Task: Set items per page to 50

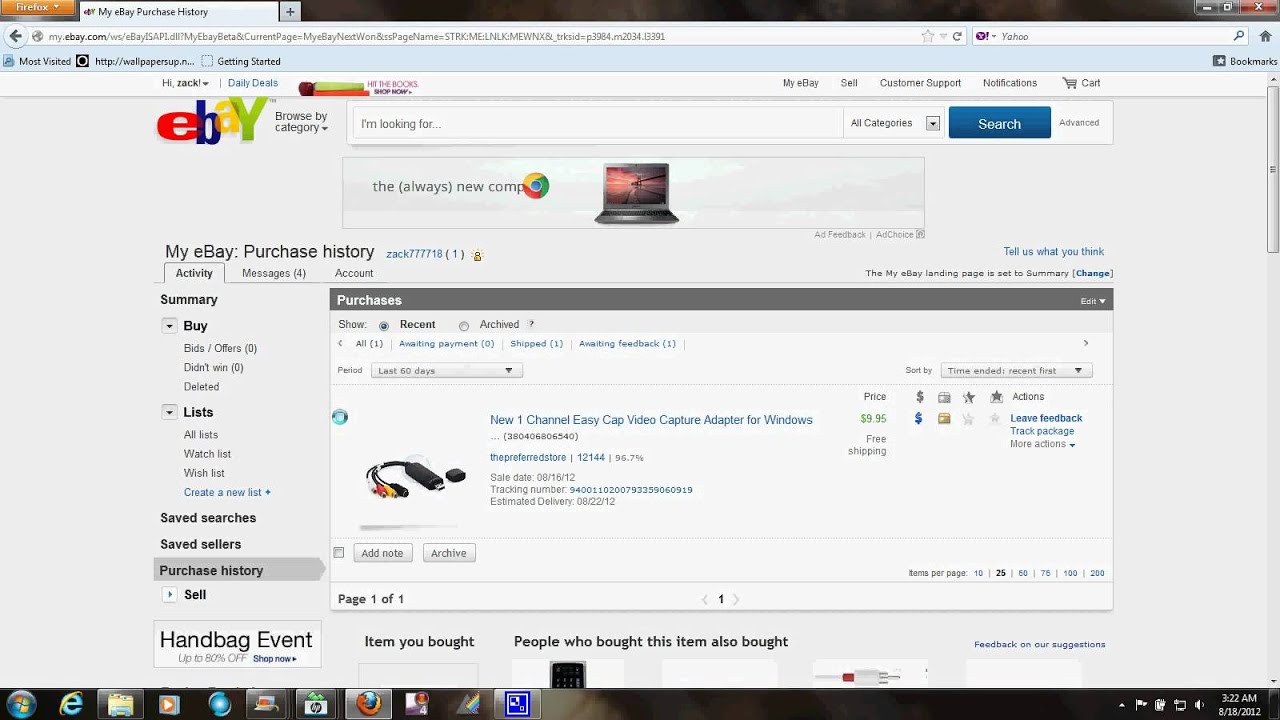Action: pyautogui.click(x=1022, y=573)
